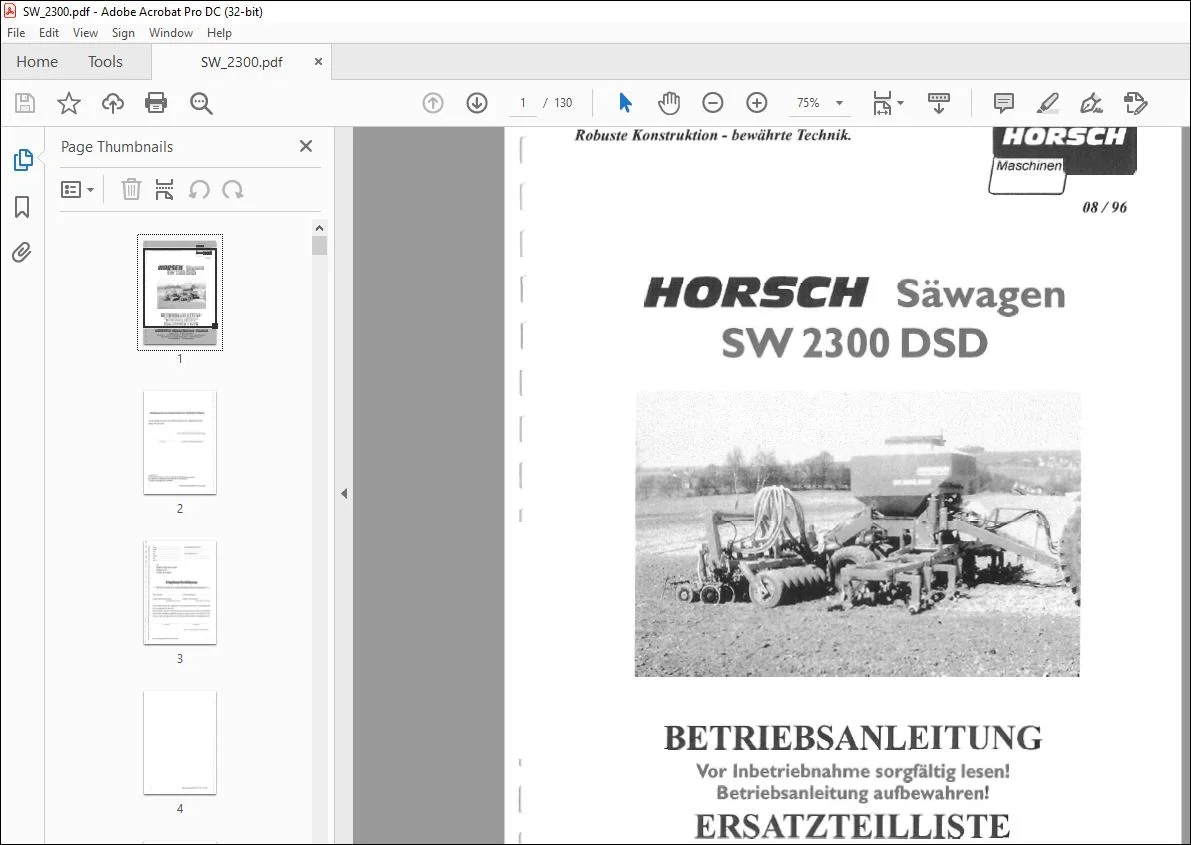
Task: Close the Page Thumbnails panel
Action: pyautogui.click(x=306, y=146)
